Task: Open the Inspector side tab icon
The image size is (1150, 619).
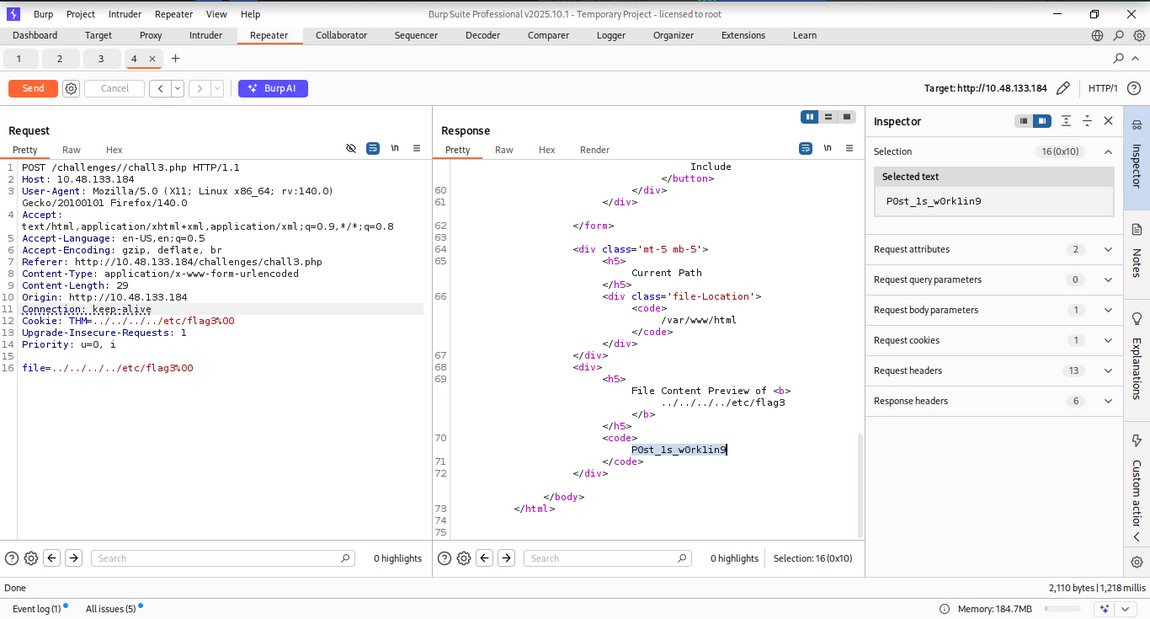Action: (1137, 125)
